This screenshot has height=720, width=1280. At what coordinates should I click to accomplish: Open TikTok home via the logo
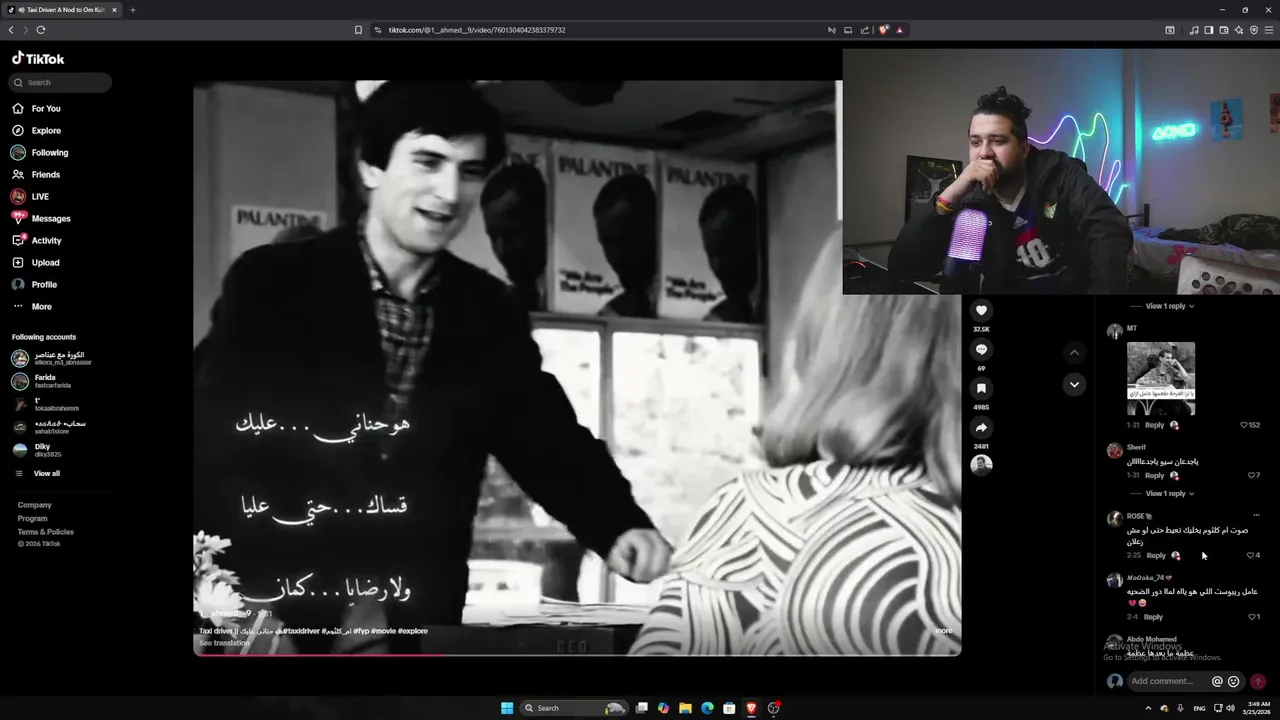(x=38, y=59)
